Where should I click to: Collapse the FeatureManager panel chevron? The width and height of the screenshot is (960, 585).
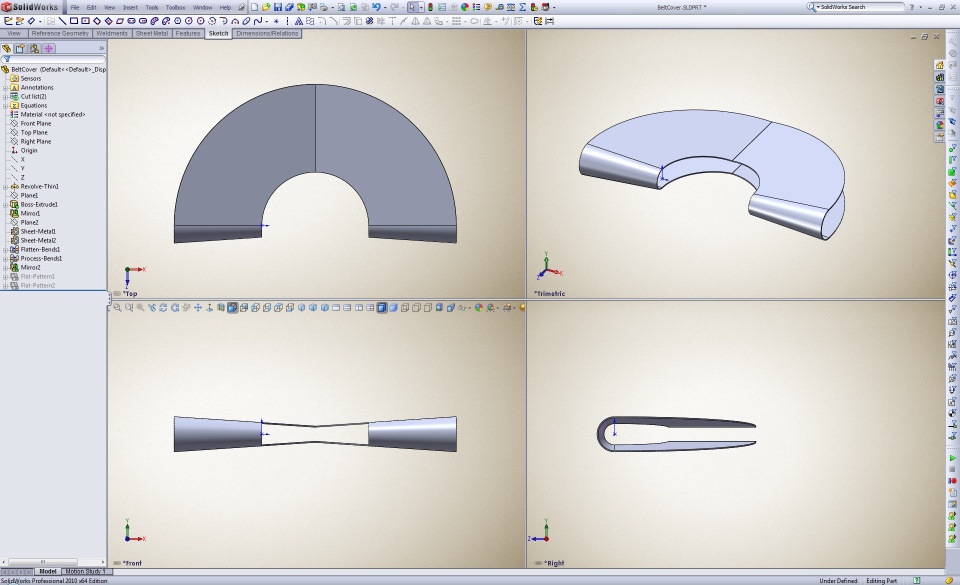pyautogui.click(x=101, y=48)
